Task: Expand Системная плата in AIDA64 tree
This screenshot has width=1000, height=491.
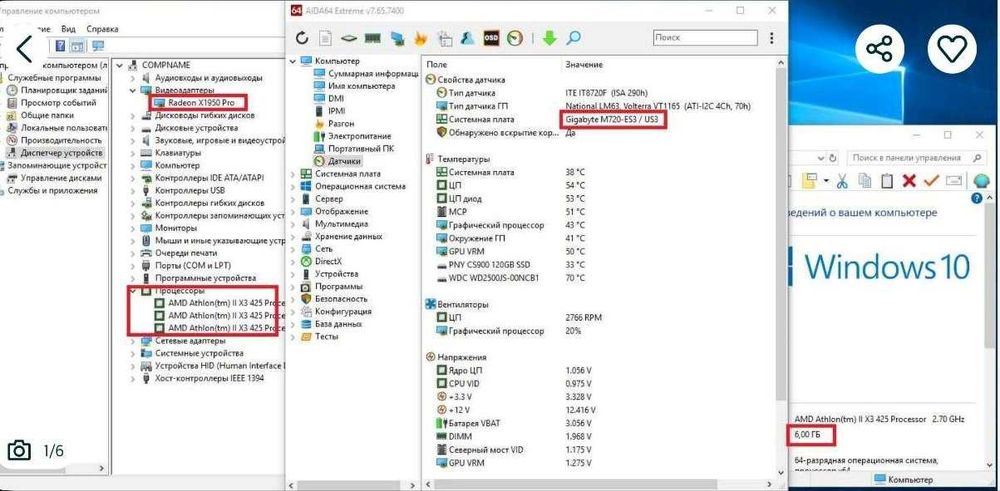Action: (x=293, y=173)
